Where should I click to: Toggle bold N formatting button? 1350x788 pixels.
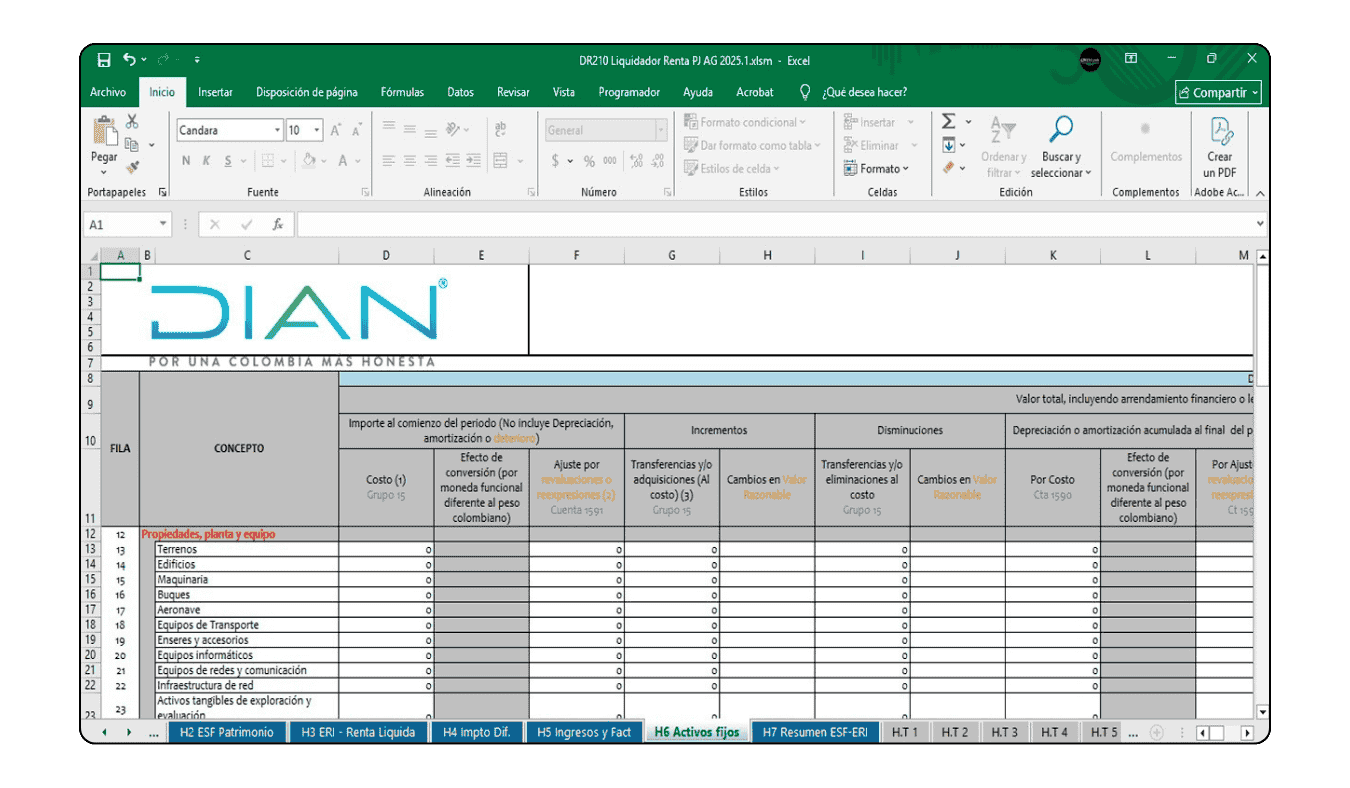coord(186,161)
